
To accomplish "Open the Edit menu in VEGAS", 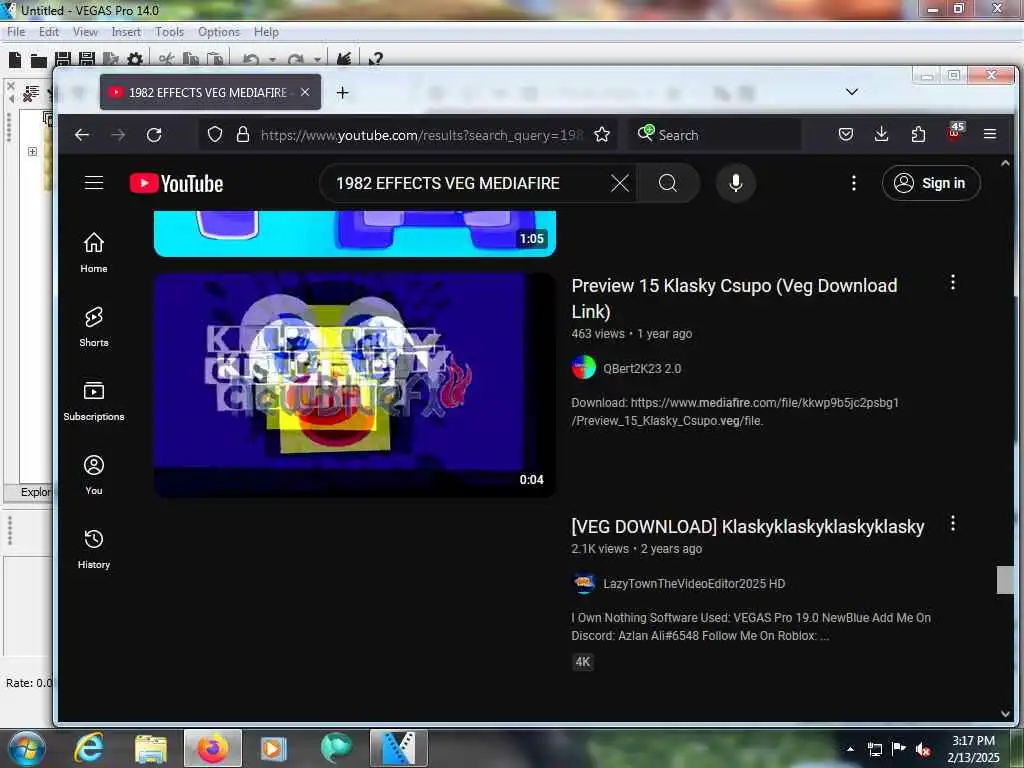I will point(49,32).
